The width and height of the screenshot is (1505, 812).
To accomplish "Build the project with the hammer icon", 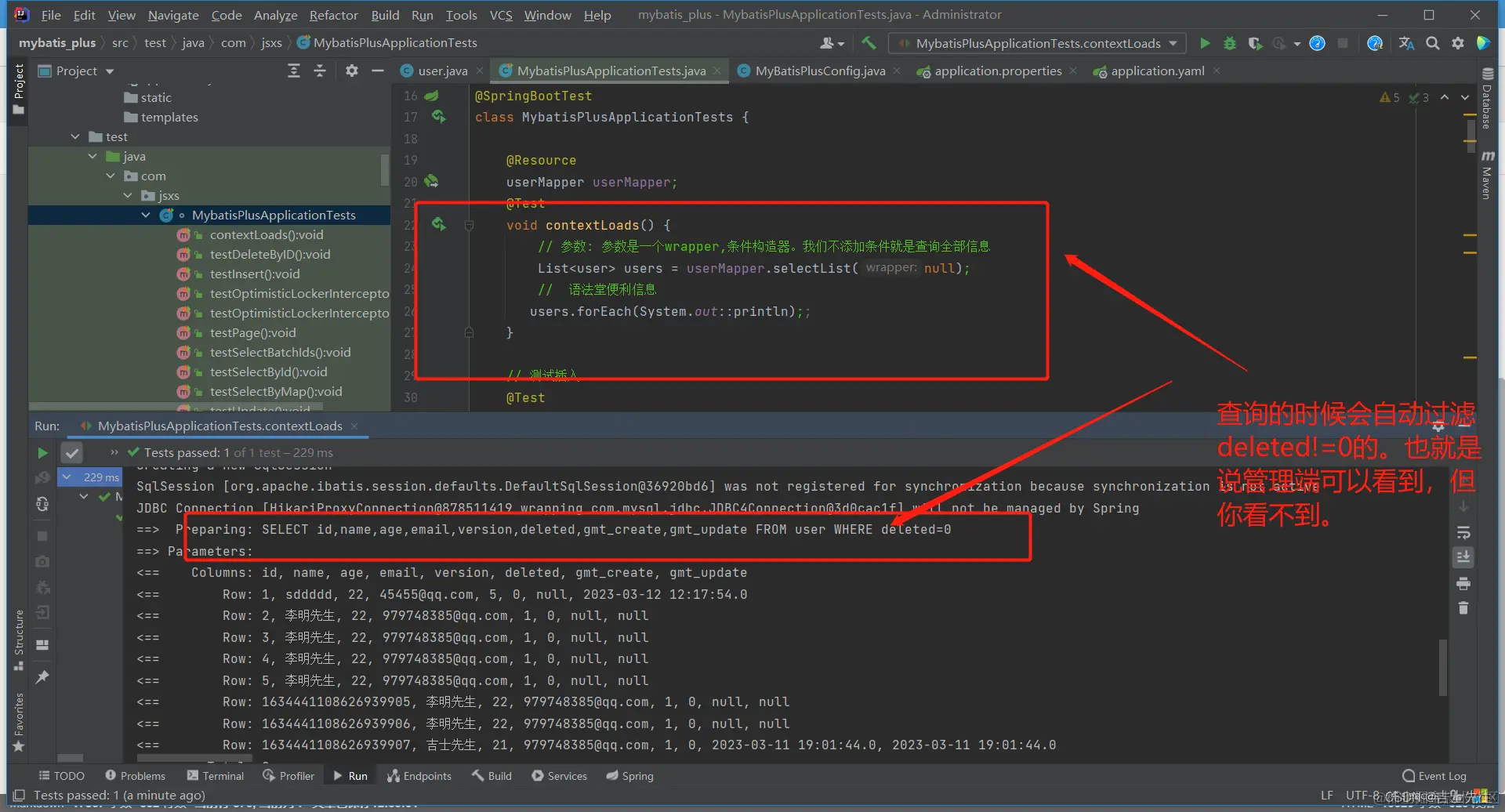I will tap(869, 43).
